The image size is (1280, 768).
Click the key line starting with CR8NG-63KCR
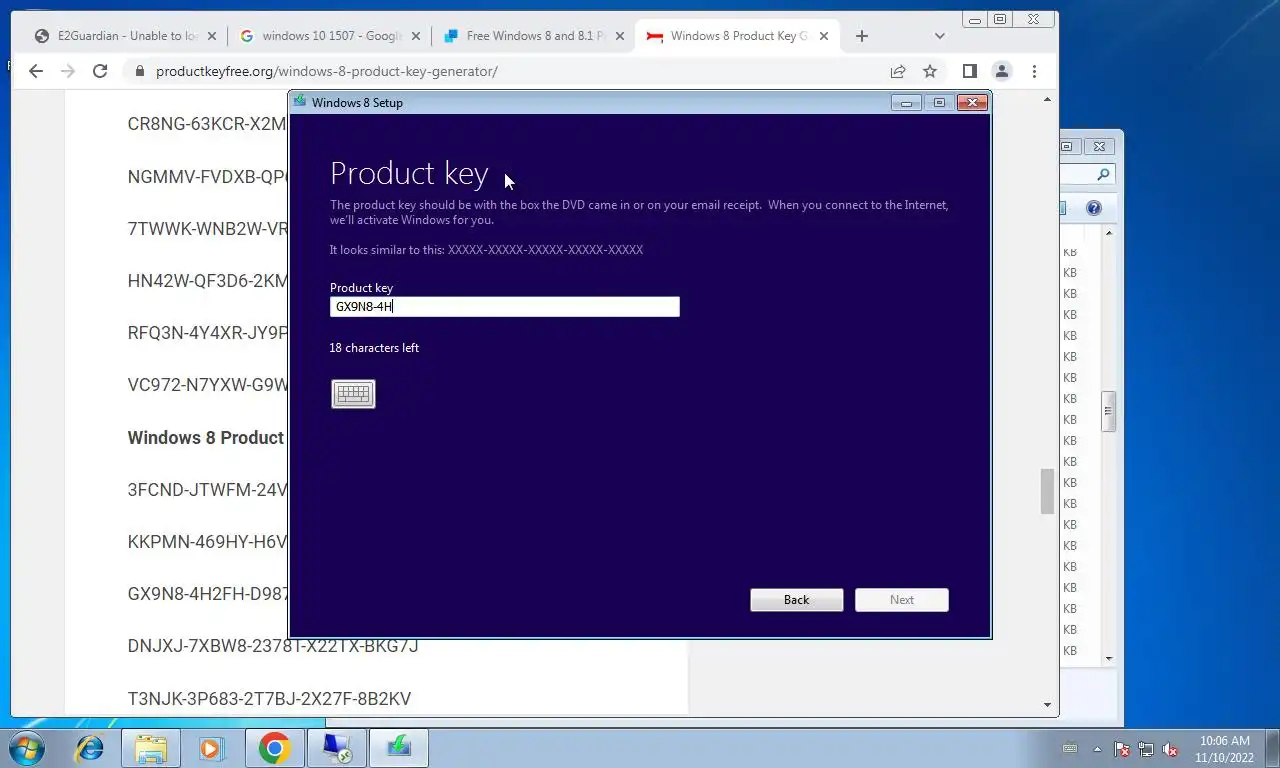[x=207, y=124]
